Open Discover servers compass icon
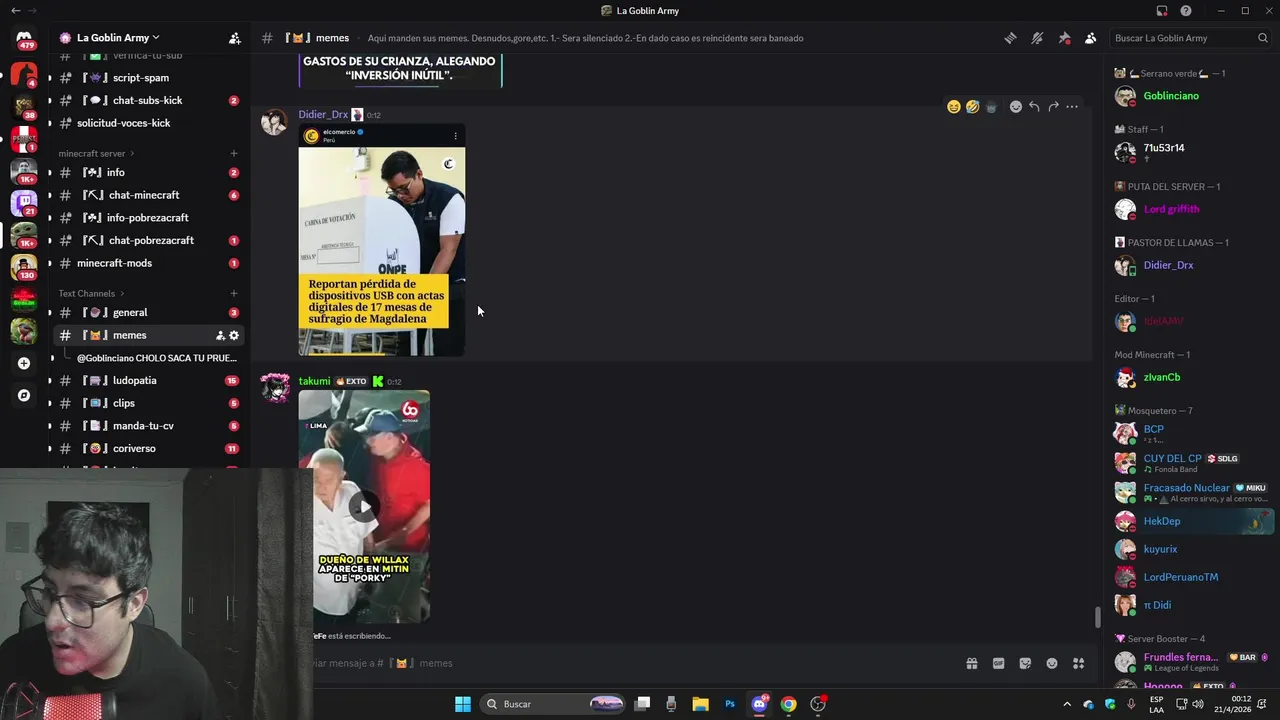The image size is (1280, 720). [x=24, y=395]
